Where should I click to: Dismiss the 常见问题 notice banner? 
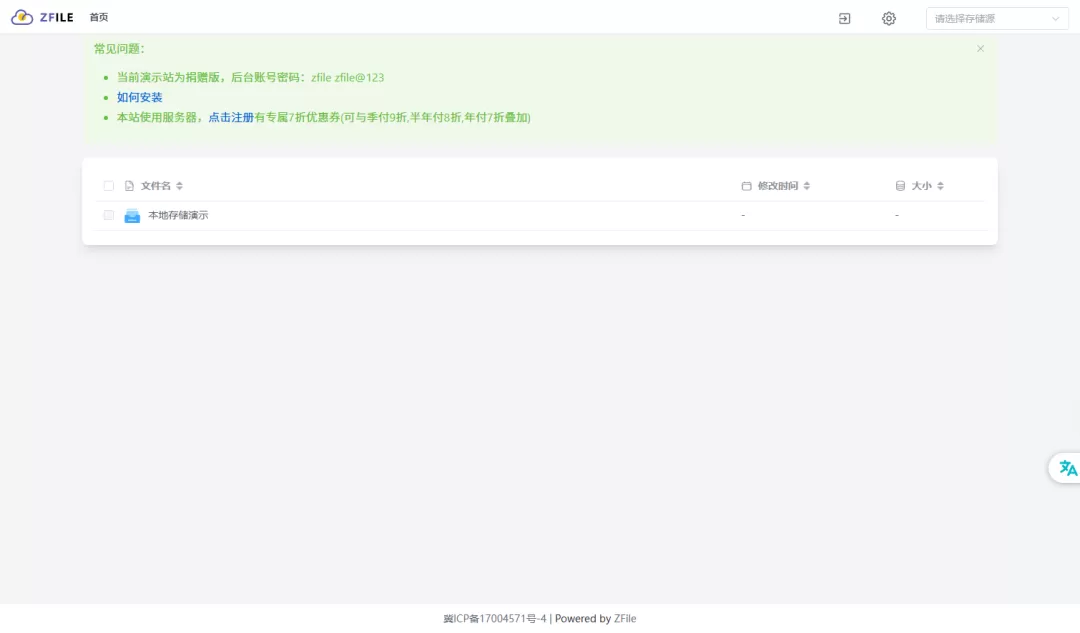980,48
